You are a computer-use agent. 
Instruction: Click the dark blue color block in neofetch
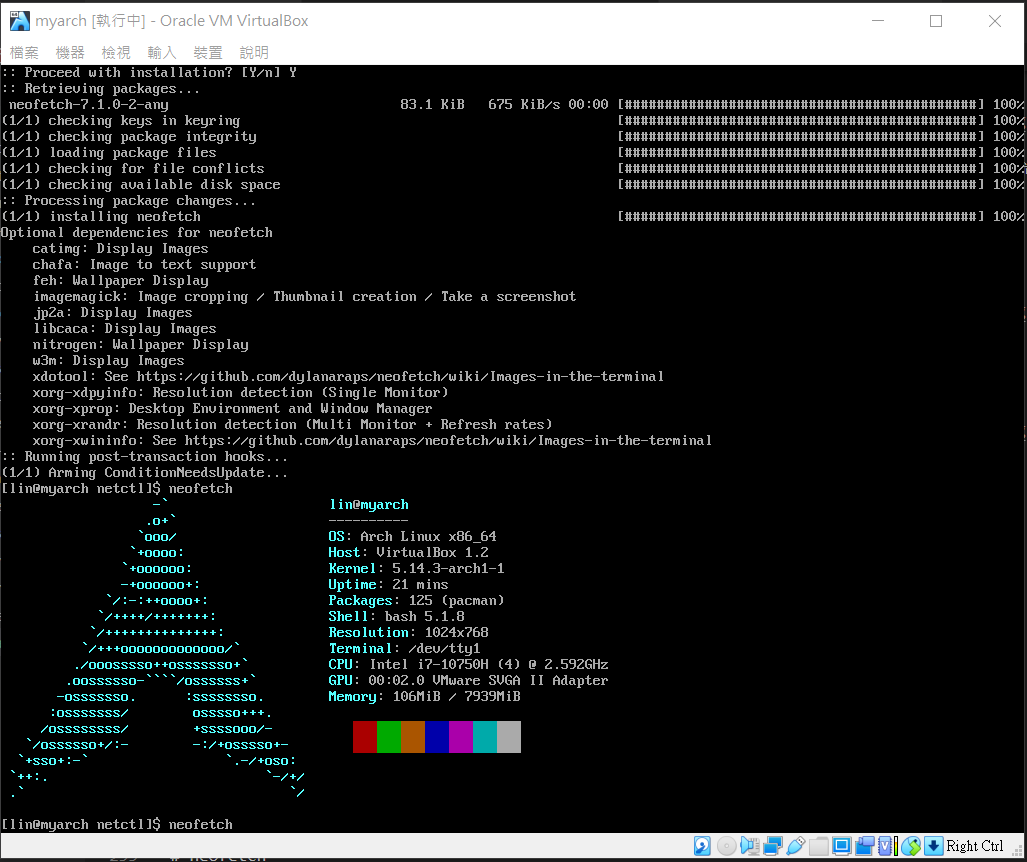click(x=437, y=737)
